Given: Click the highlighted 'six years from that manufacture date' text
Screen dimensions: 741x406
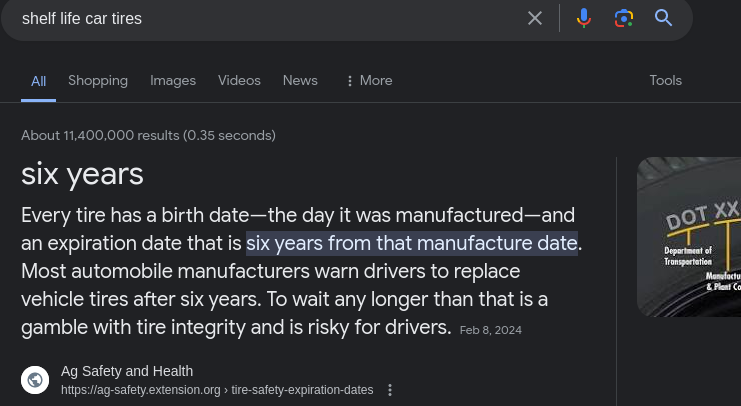Looking at the screenshot, I should pos(412,243).
